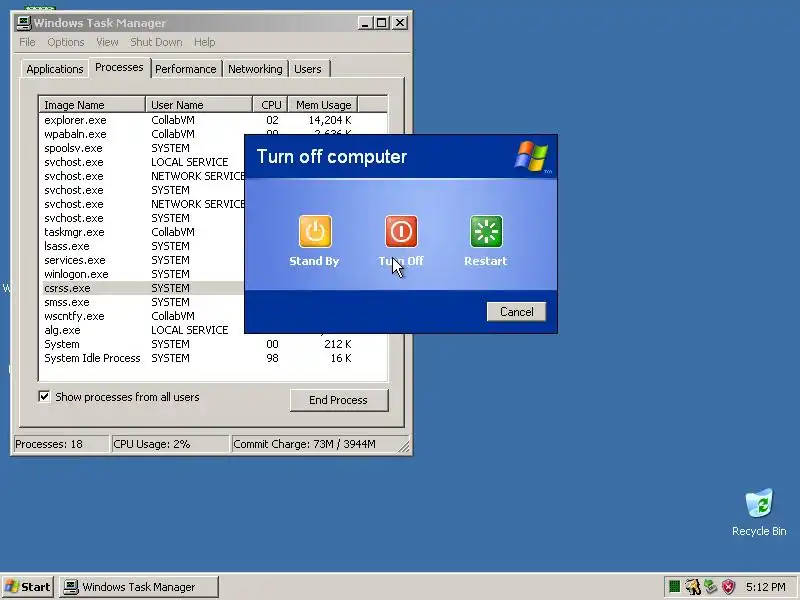The height and width of the screenshot is (600, 800).
Task: Click the Safely Remove Hardware tray icon
Action: tap(710, 587)
